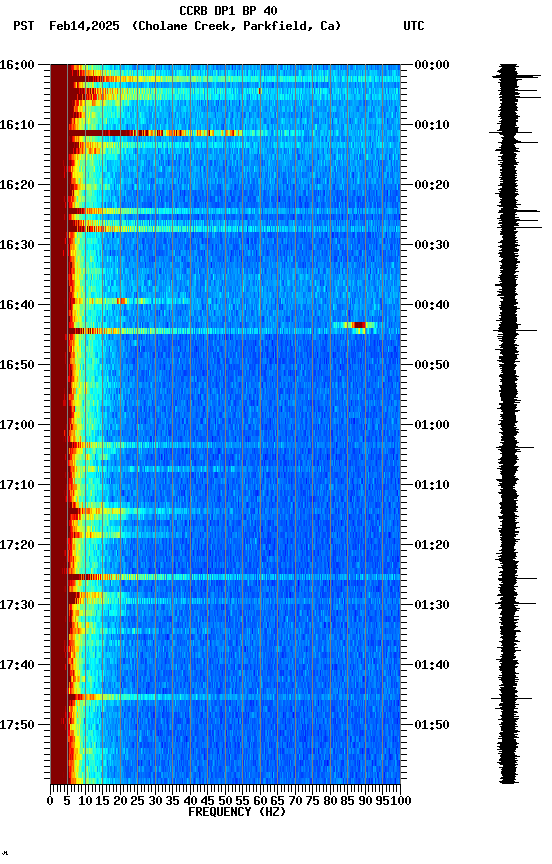Click the 17:00 PST time label

point(17,425)
